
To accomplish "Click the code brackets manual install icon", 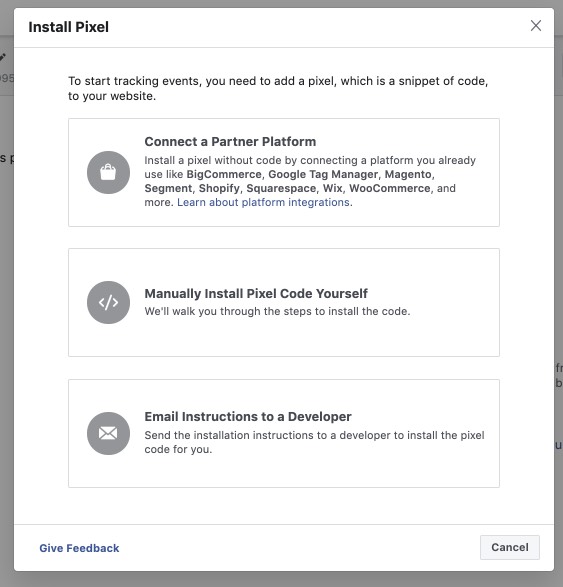I will 109,302.
